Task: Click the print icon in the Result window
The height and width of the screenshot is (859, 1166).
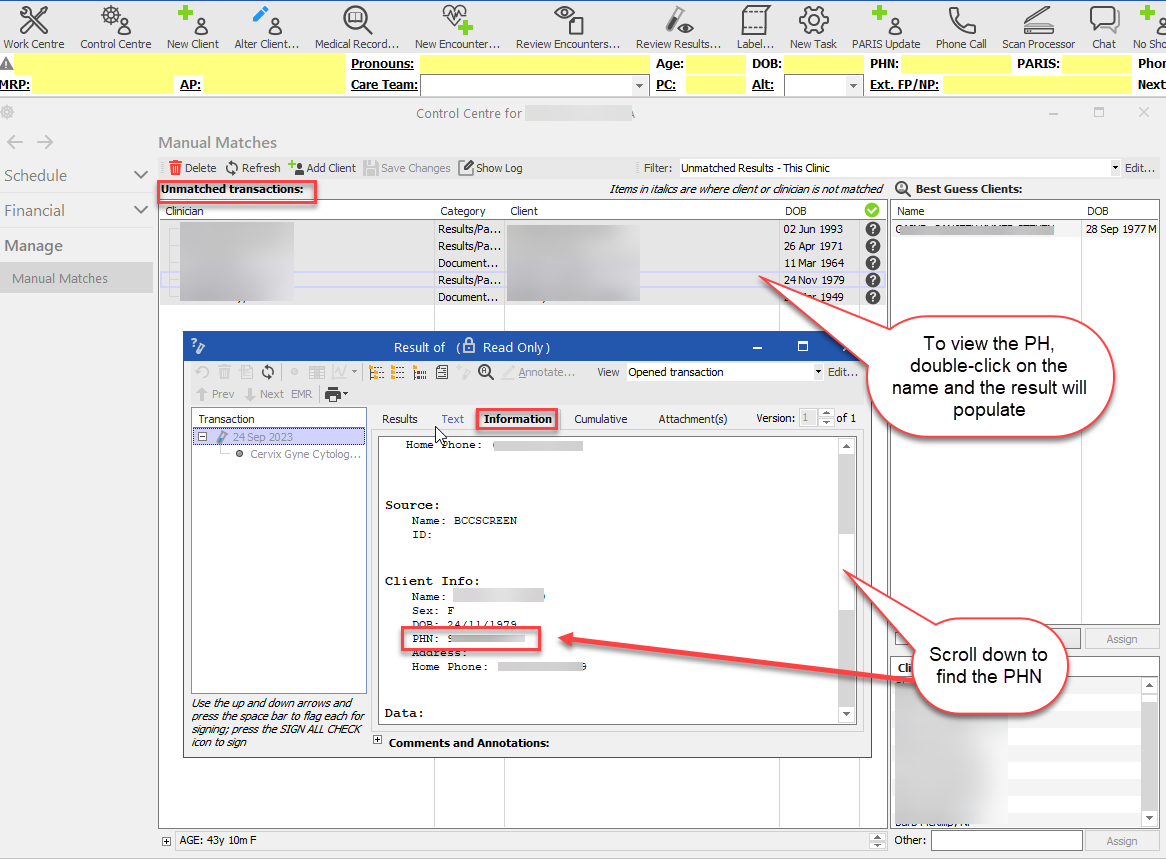Action: (332, 394)
